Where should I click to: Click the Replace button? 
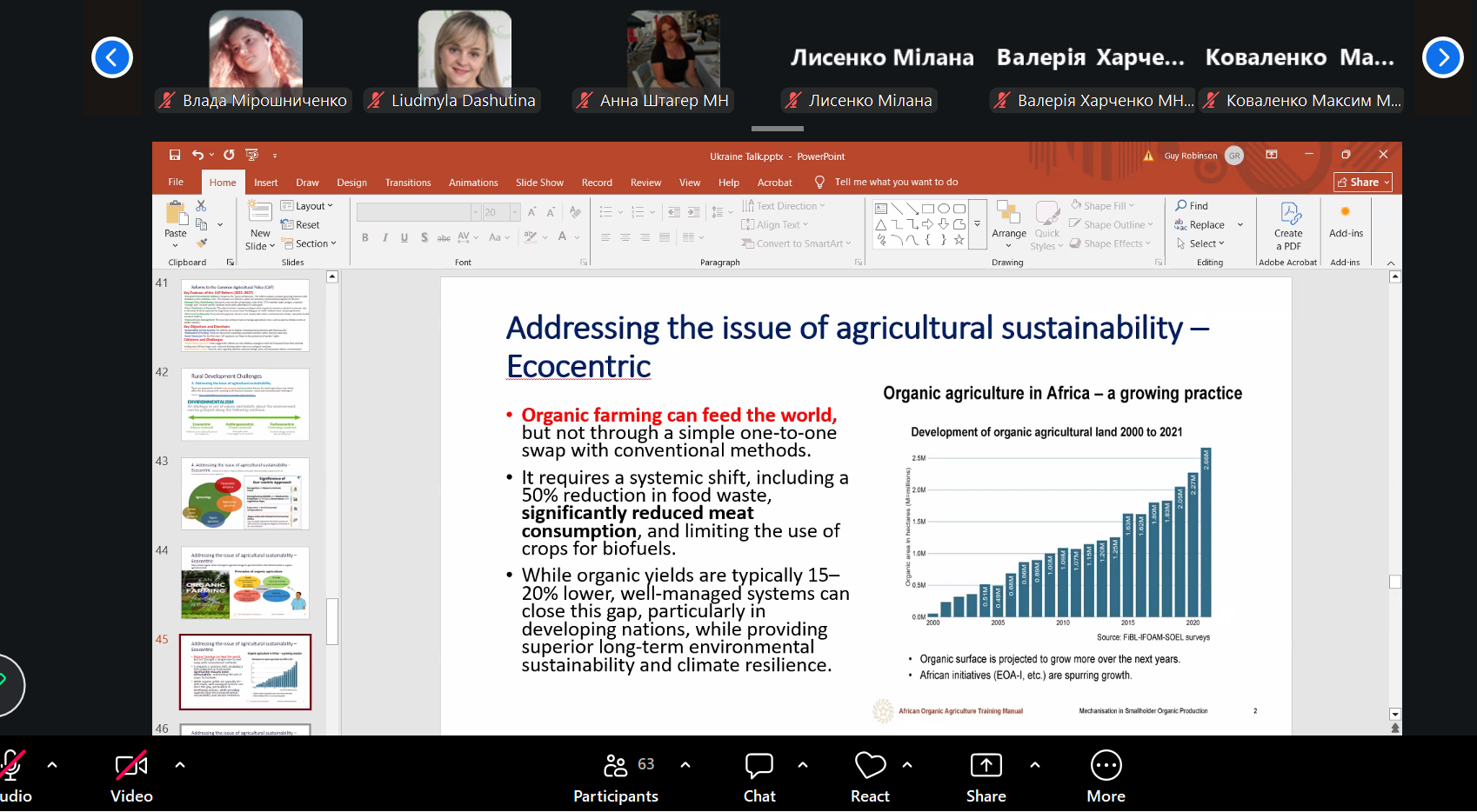pyautogui.click(x=1200, y=224)
